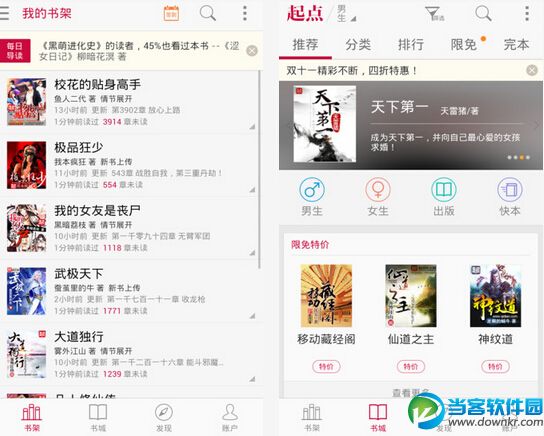Tap the orange calendar sign-in icon
This screenshot has width=544, height=436.
171,13
